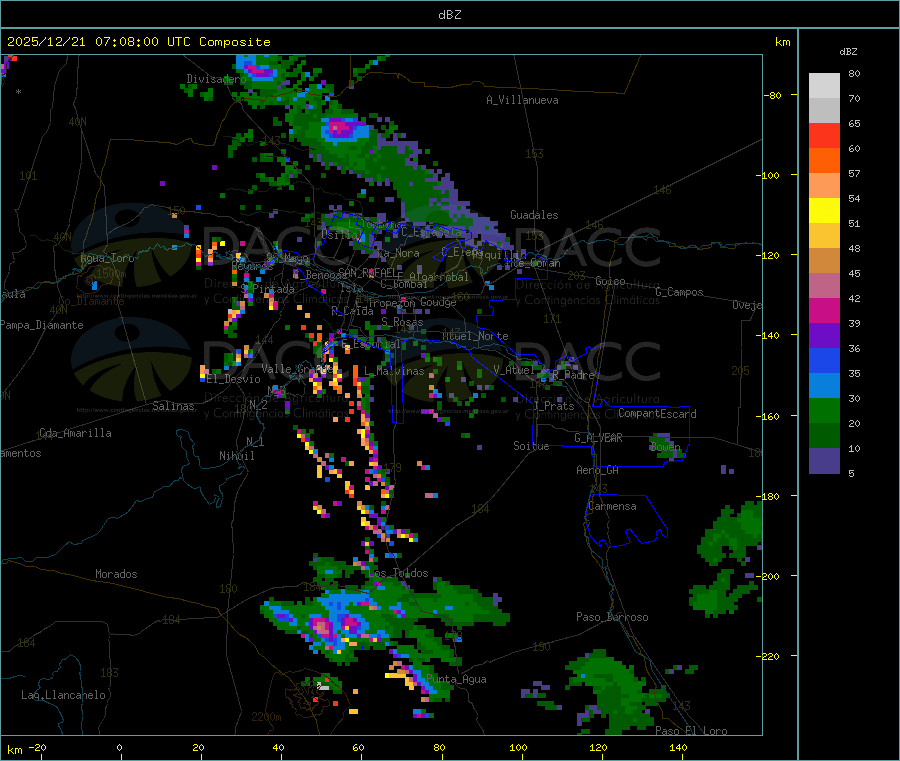Image resolution: width=900 pixels, height=761 pixels.
Task: Click the Bowen label
Action: click(665, 446)
